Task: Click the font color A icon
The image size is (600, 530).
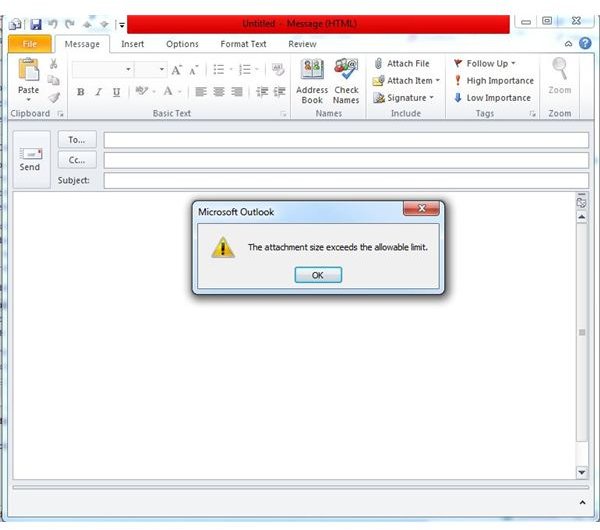Action: pyautogui.click(x=168, y=91)
